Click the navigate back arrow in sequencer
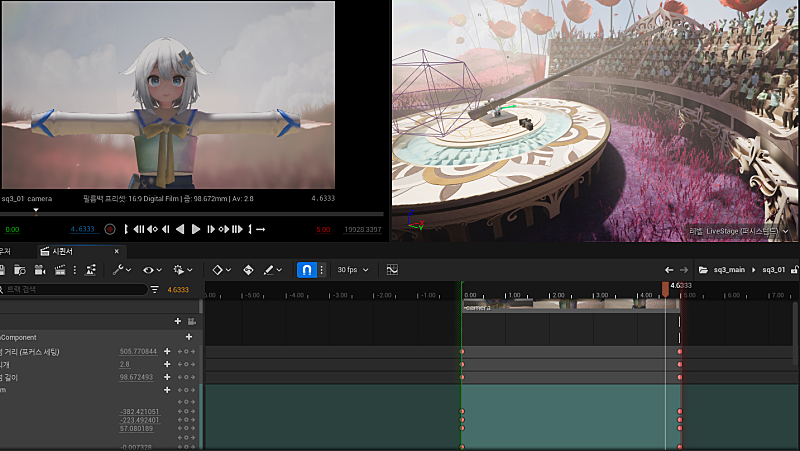 tap(669, 270)
